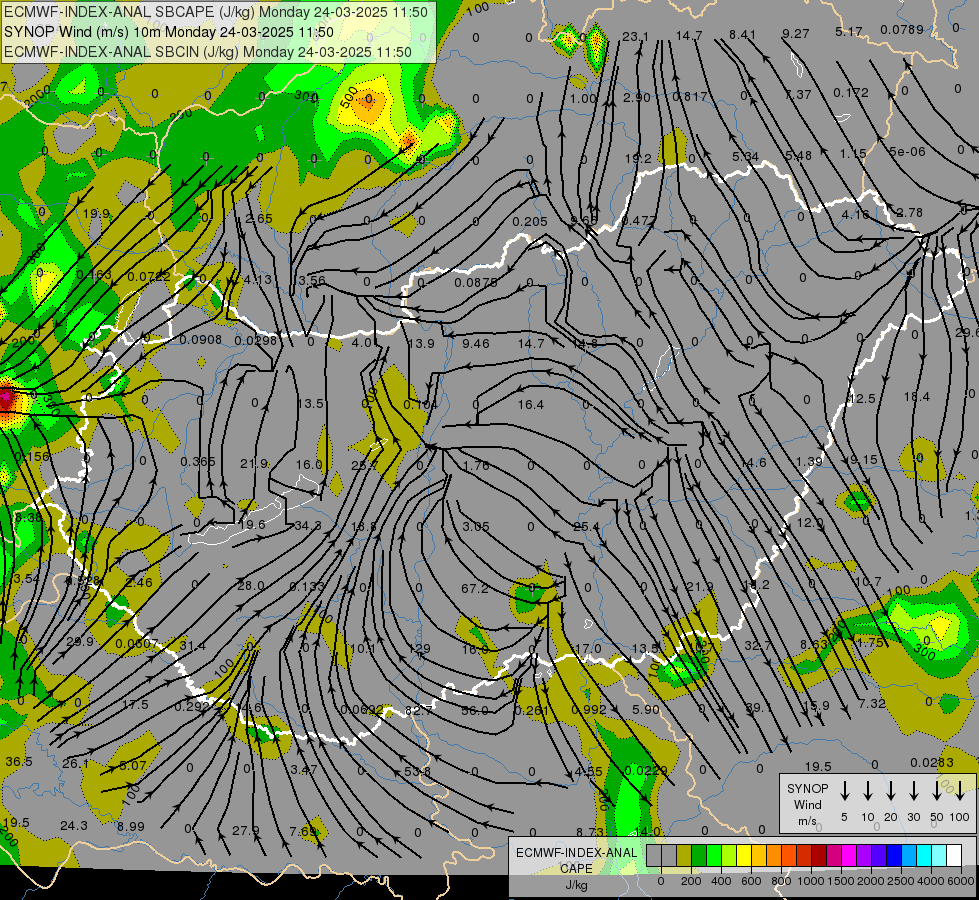Image resolution: width=979 pixels, height=900 pixels.
Task: Click the map value 25.4
Action: [x=586, y=527]
